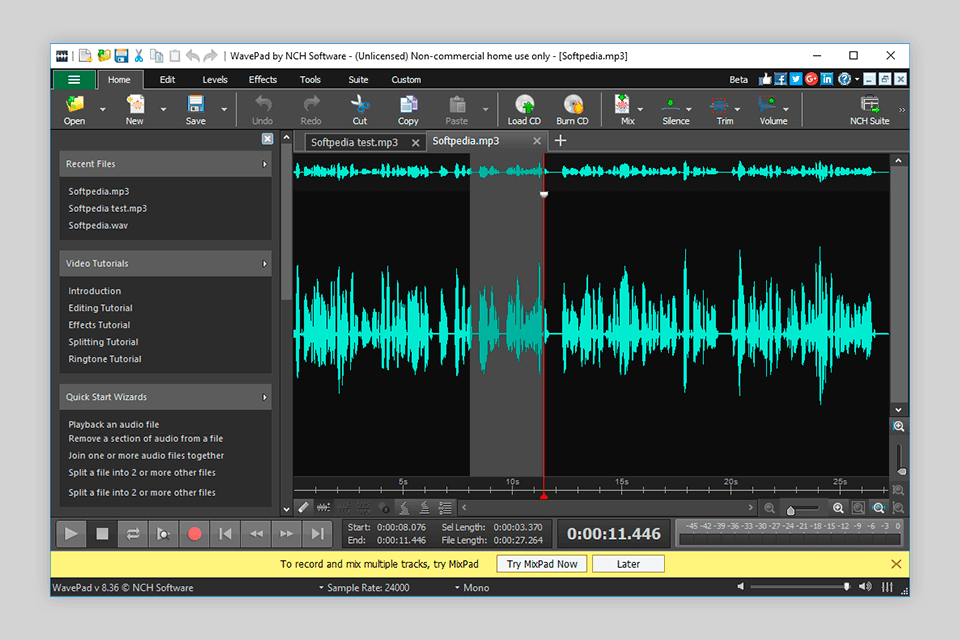Click the quick-access scissors icon in the title bar
This screenshot has width=960, height=640.
click(x=139, y=56)
